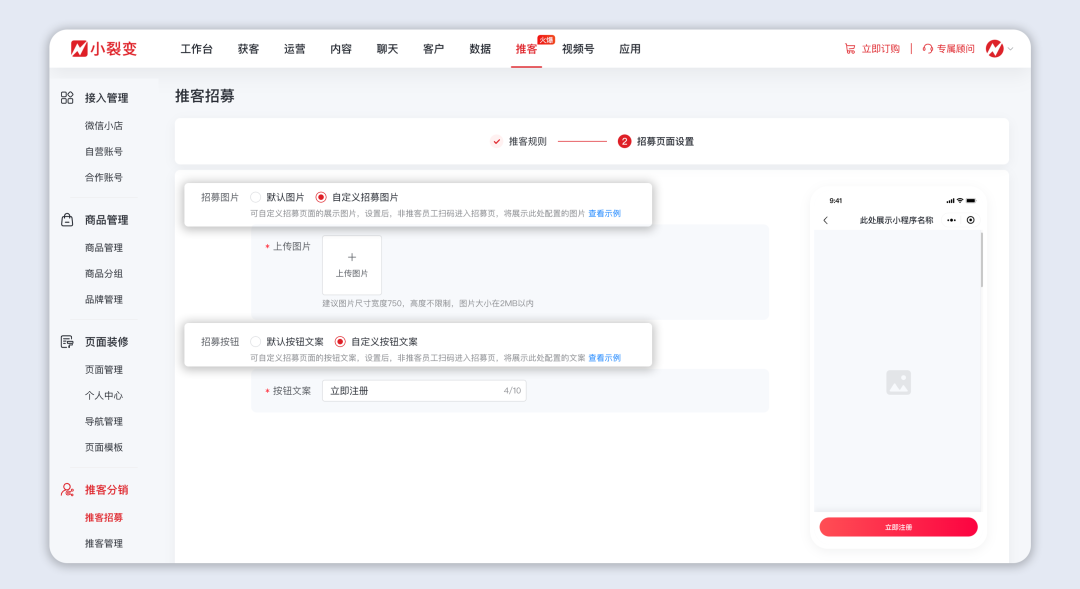This screenshot has width=1080, height=589.
Task: Switch to the 视频号 navigation tab
Action: (x=578, y=48)
